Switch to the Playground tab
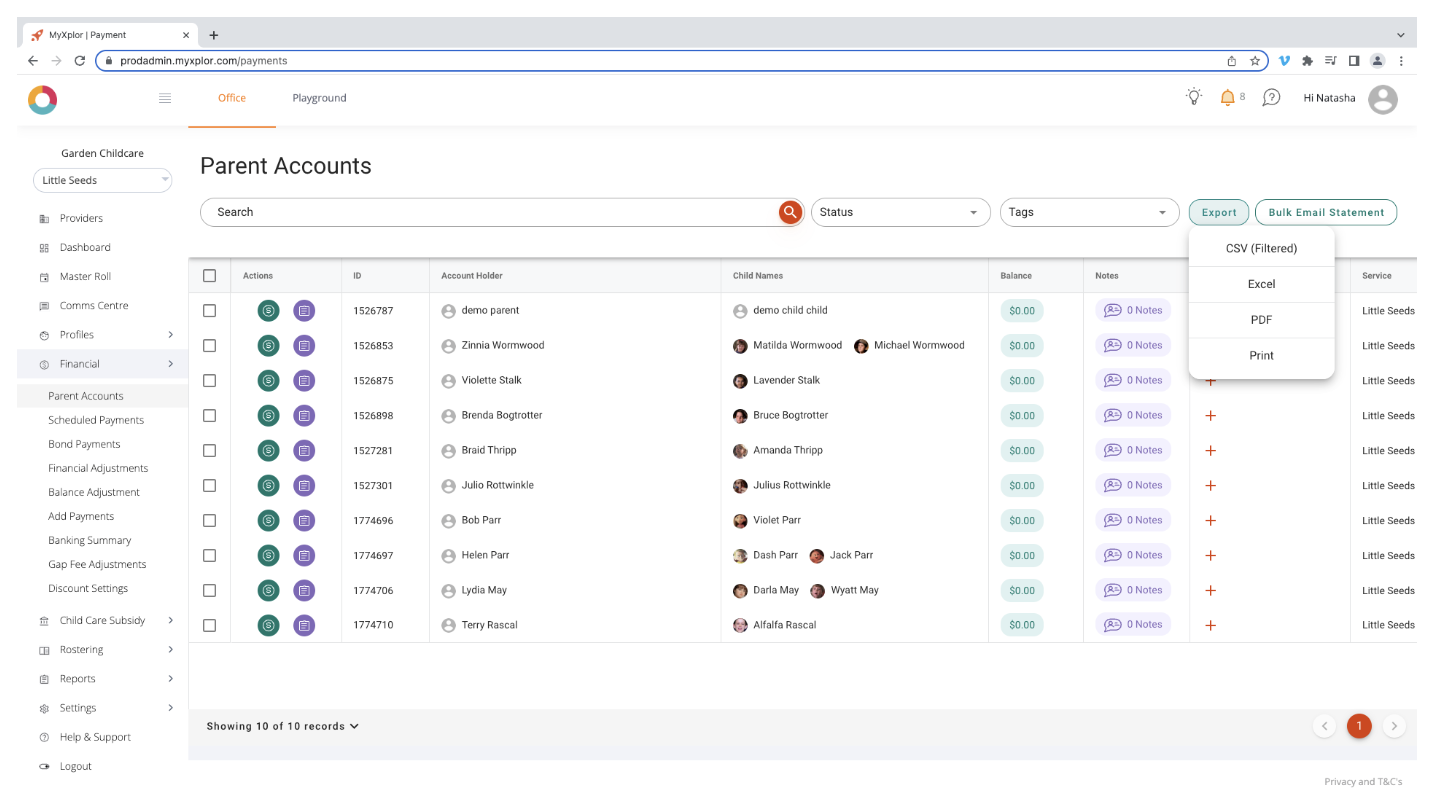The width and height of the screenshot is (1440, 808). [319, 98]
